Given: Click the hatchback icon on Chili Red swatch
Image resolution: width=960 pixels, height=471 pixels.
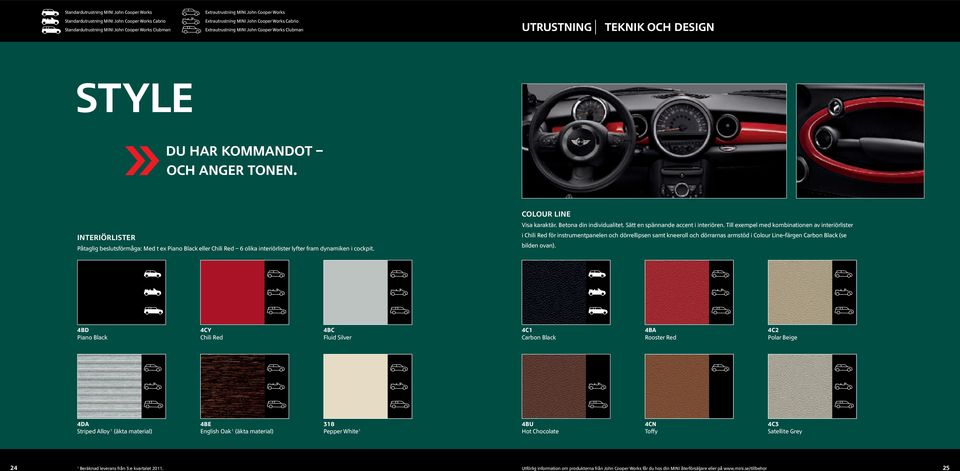Looking at the screenshot, I should pyautogui.click(x=276, y=274).
